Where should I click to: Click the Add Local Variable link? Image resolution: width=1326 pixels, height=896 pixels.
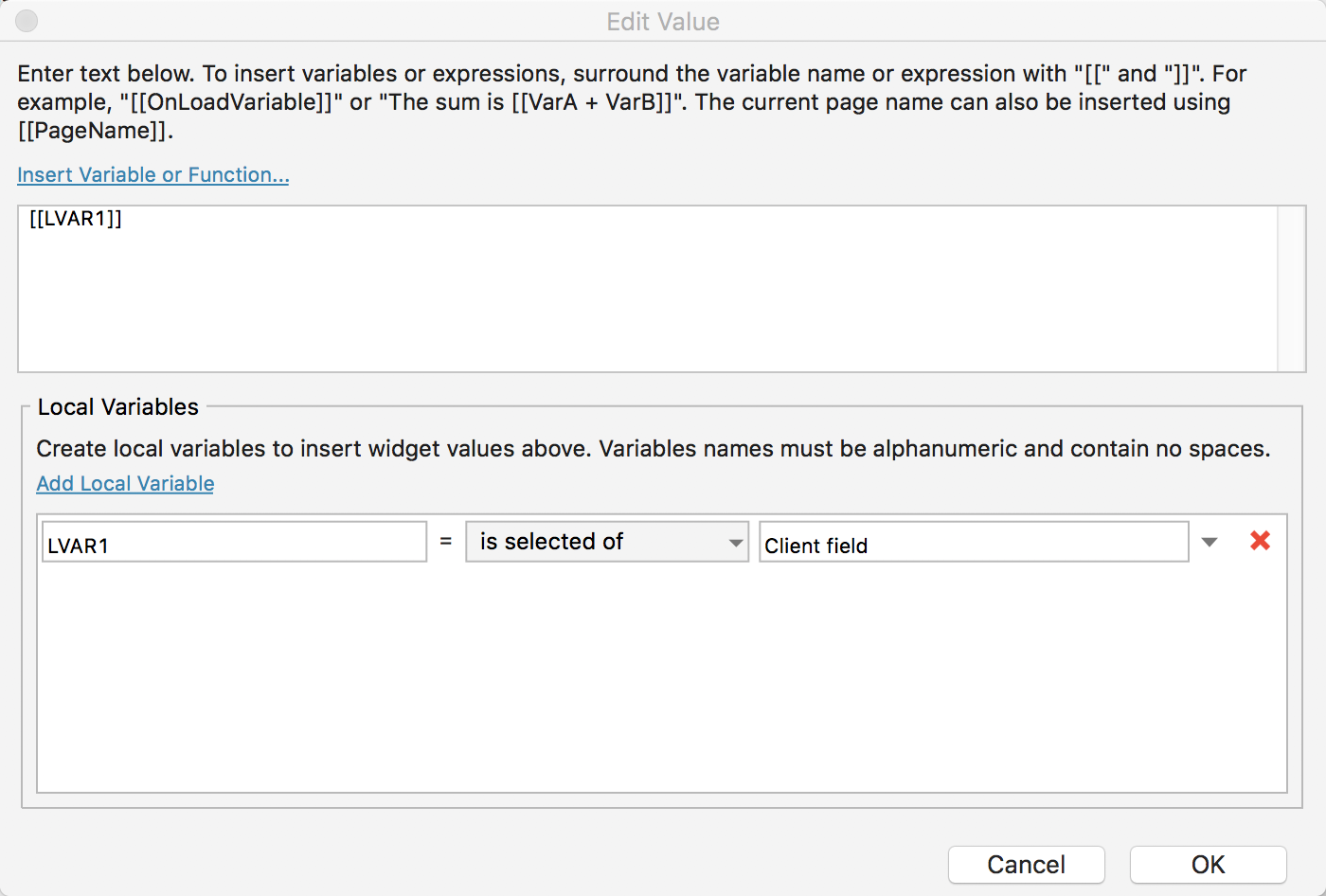point(124,483)
